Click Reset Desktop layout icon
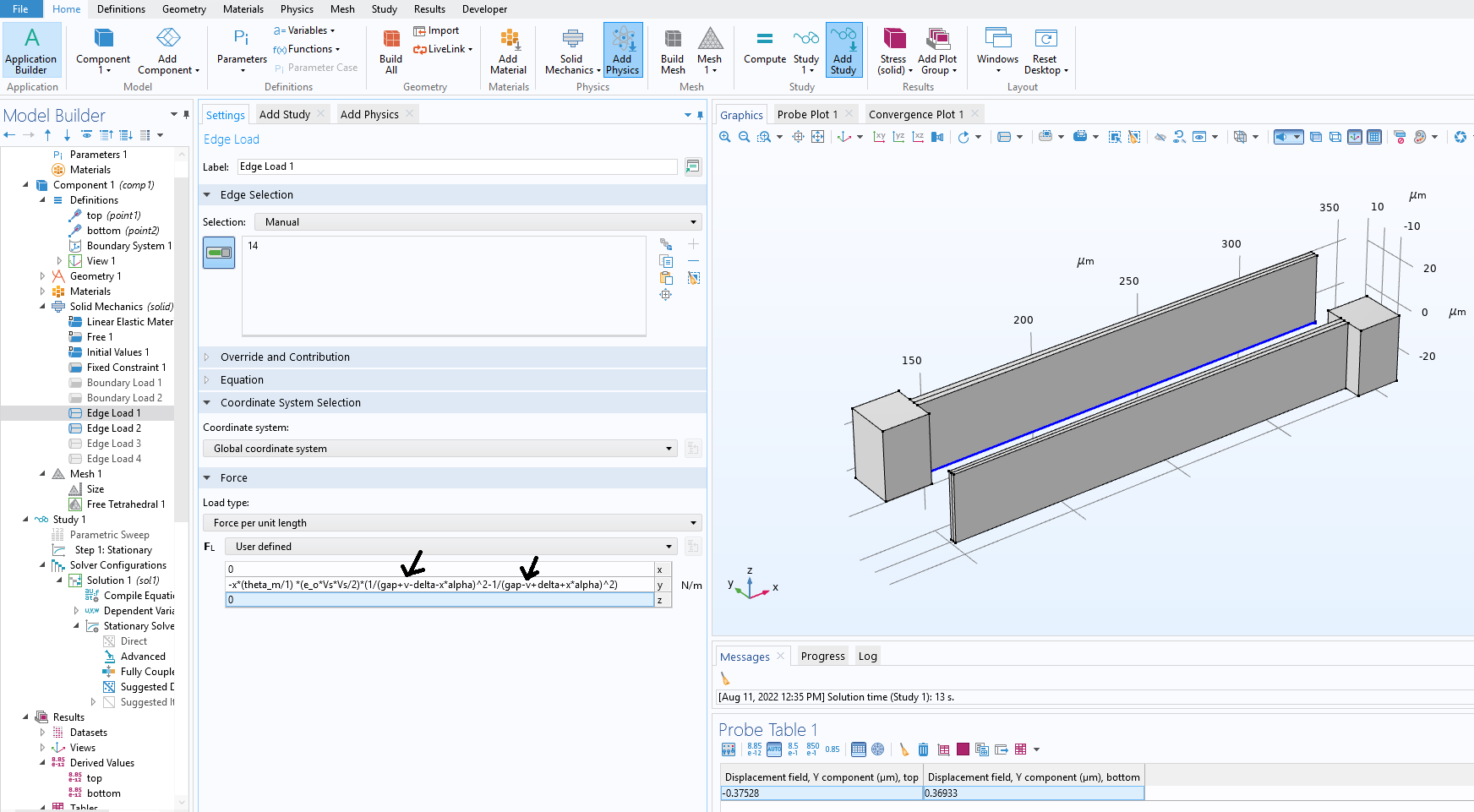This screenshot has height=812, width=1474. point(1045,50)
